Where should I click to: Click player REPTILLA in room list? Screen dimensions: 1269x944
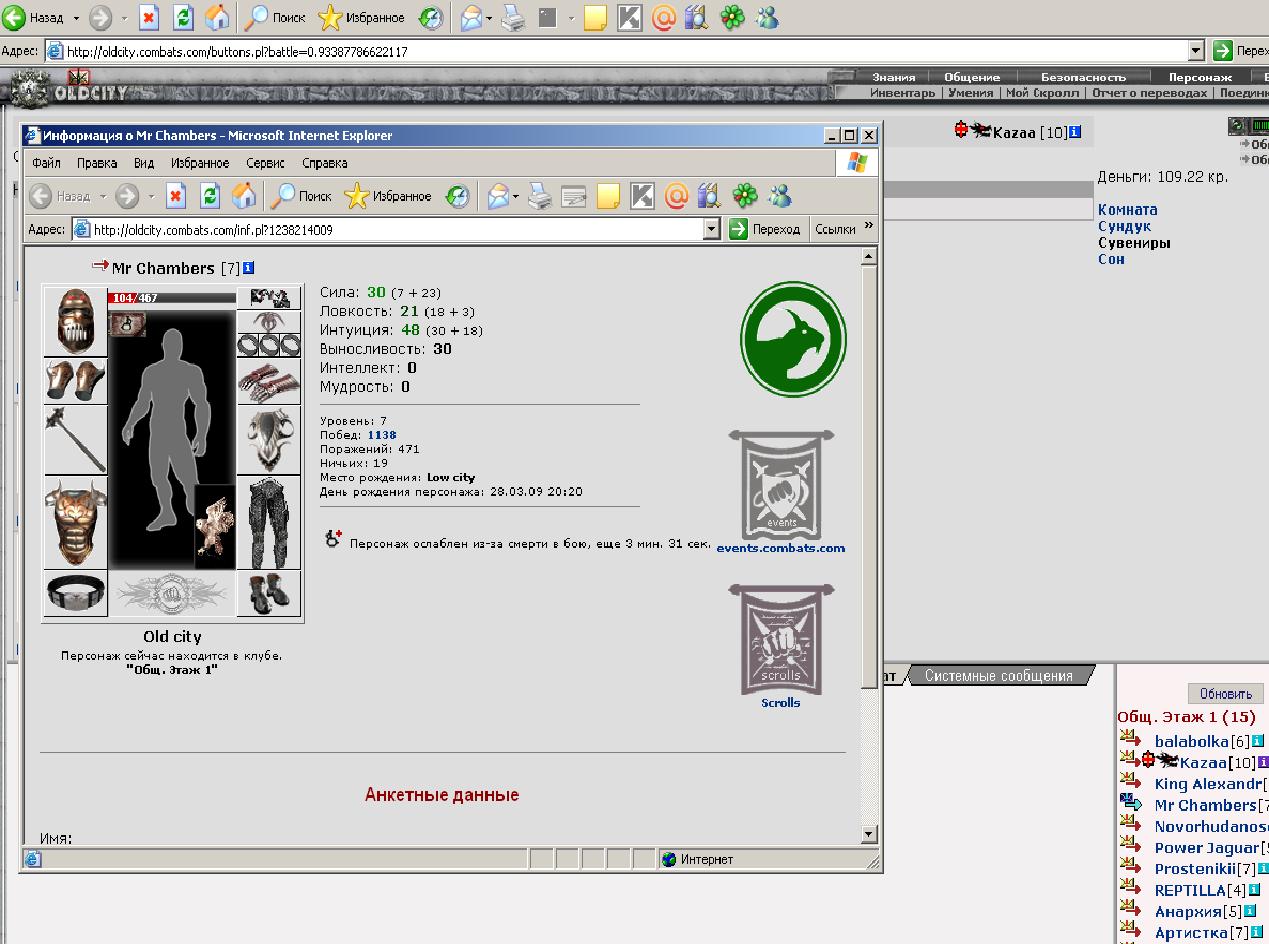1190,890
